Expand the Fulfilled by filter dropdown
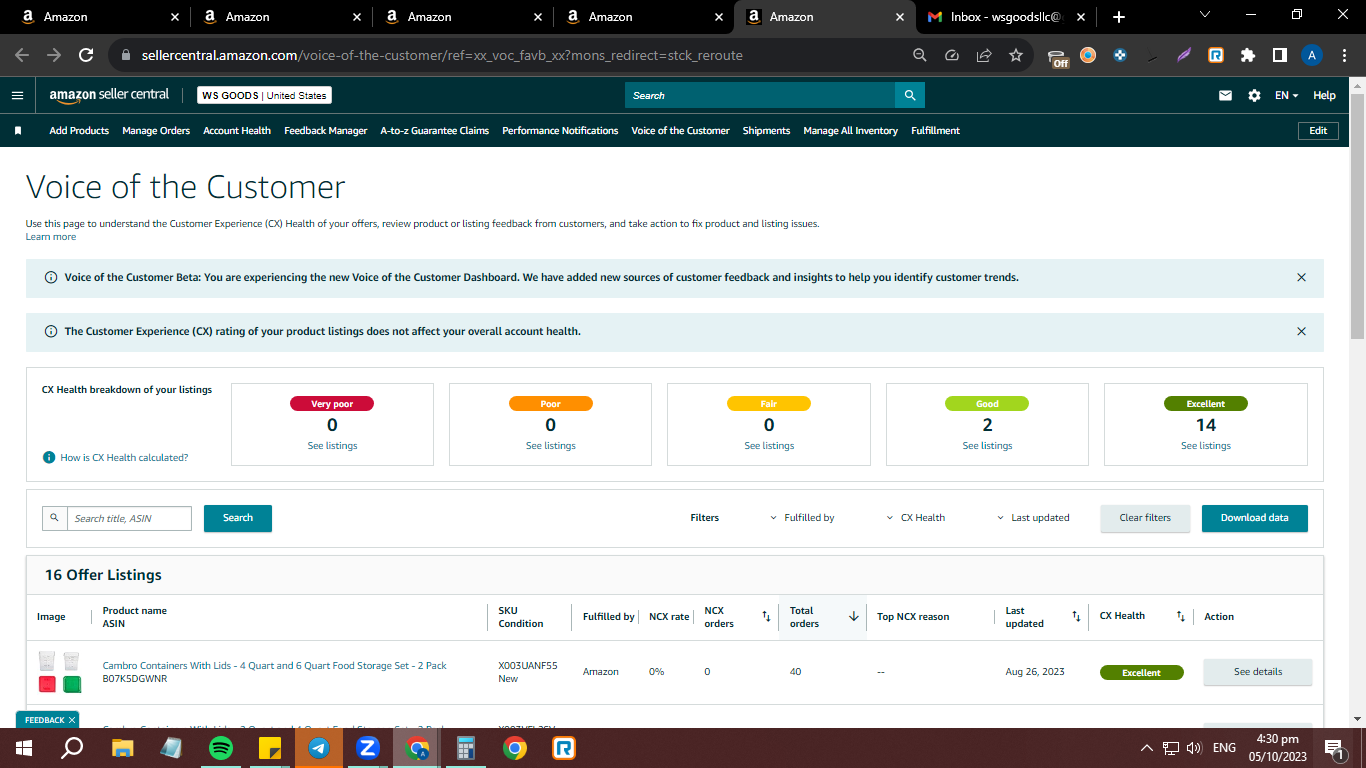The width and height of the screenshot is (1366, 768). coord(802,518)
